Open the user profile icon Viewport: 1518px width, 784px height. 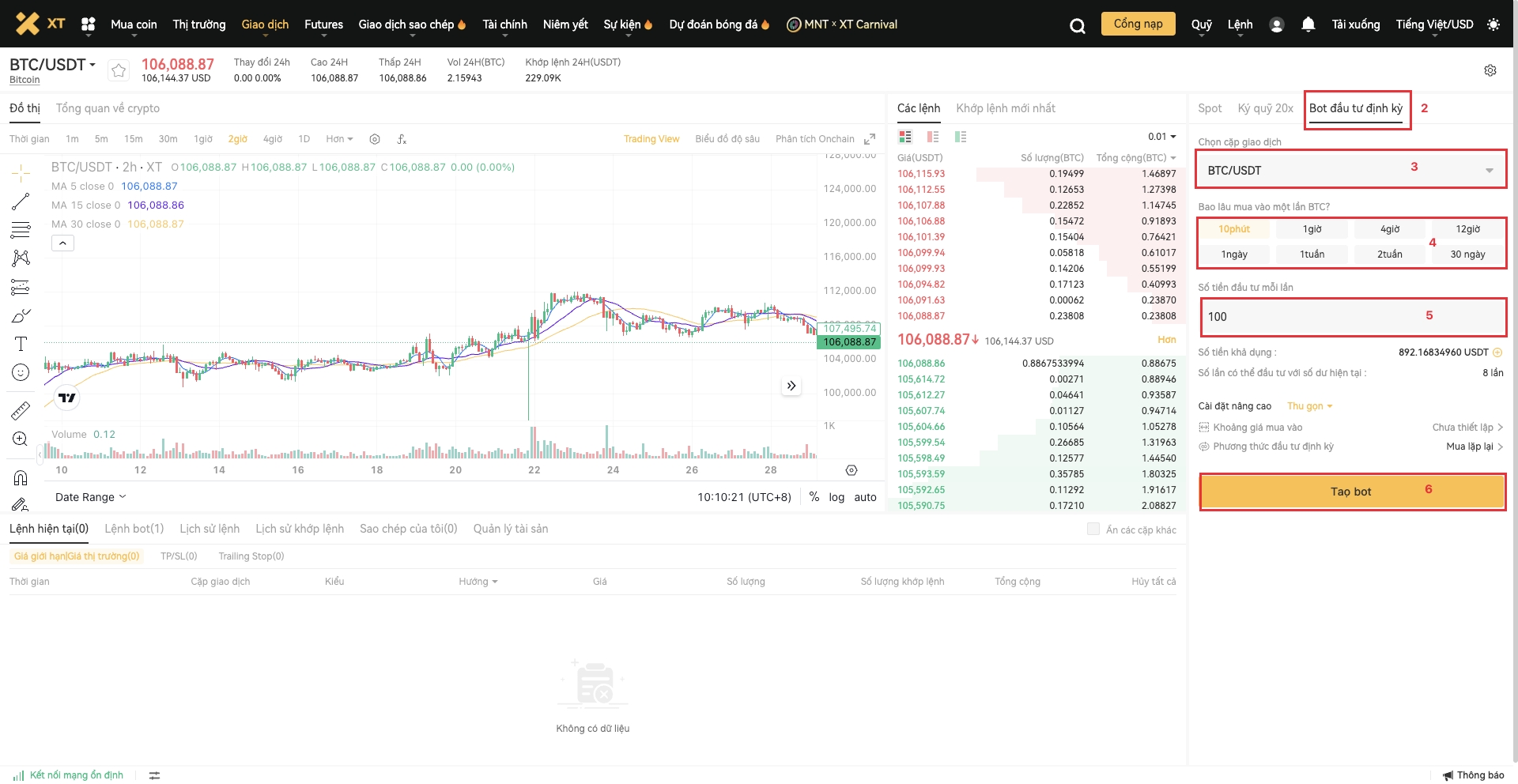1276,24
